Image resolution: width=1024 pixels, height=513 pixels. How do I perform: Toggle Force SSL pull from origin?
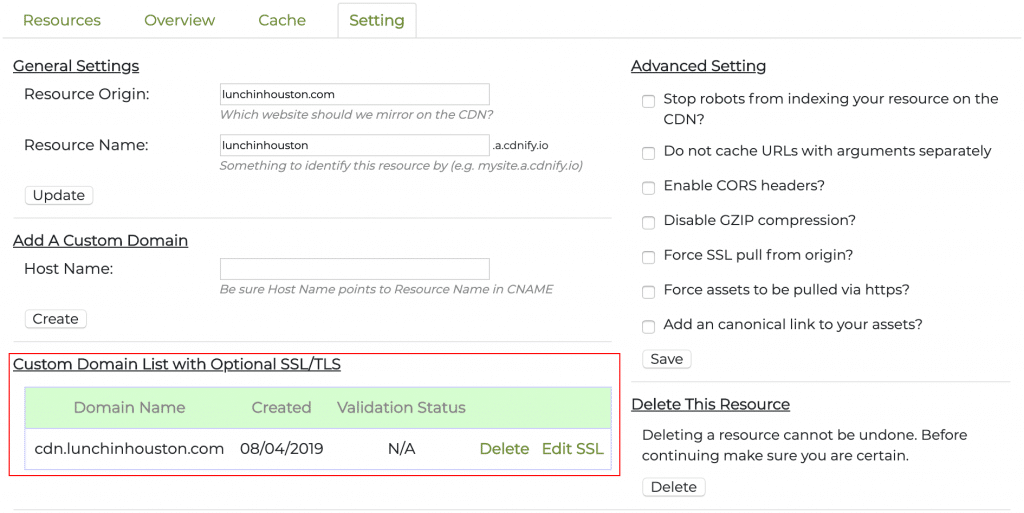click(649, 256)
